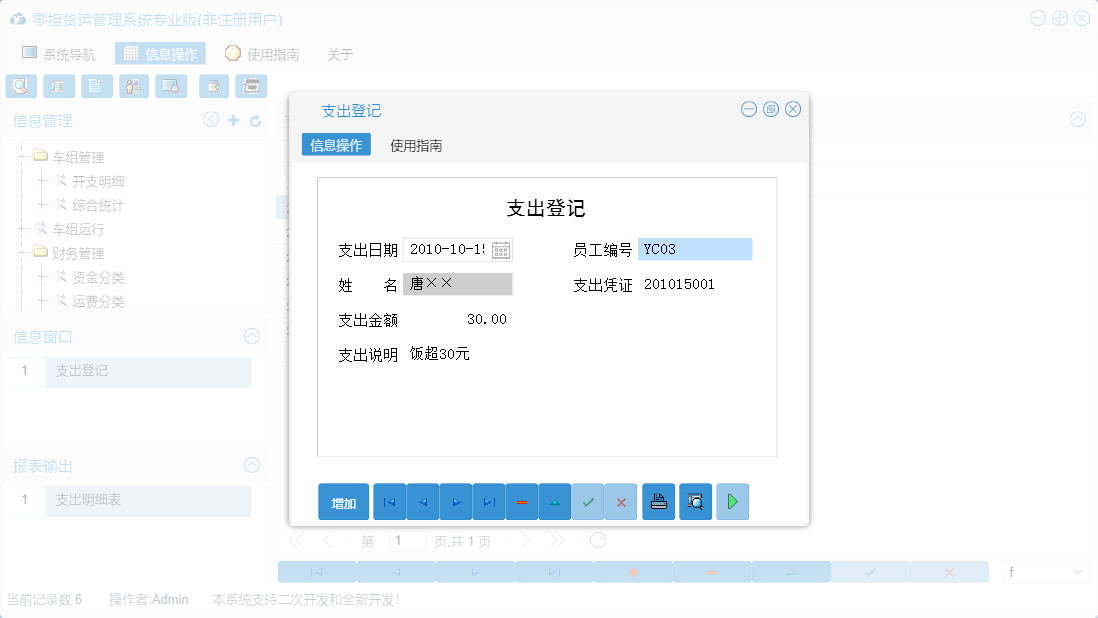Collapse the 信息窗口 panel

pyautogui.click(x=253, y=336)
